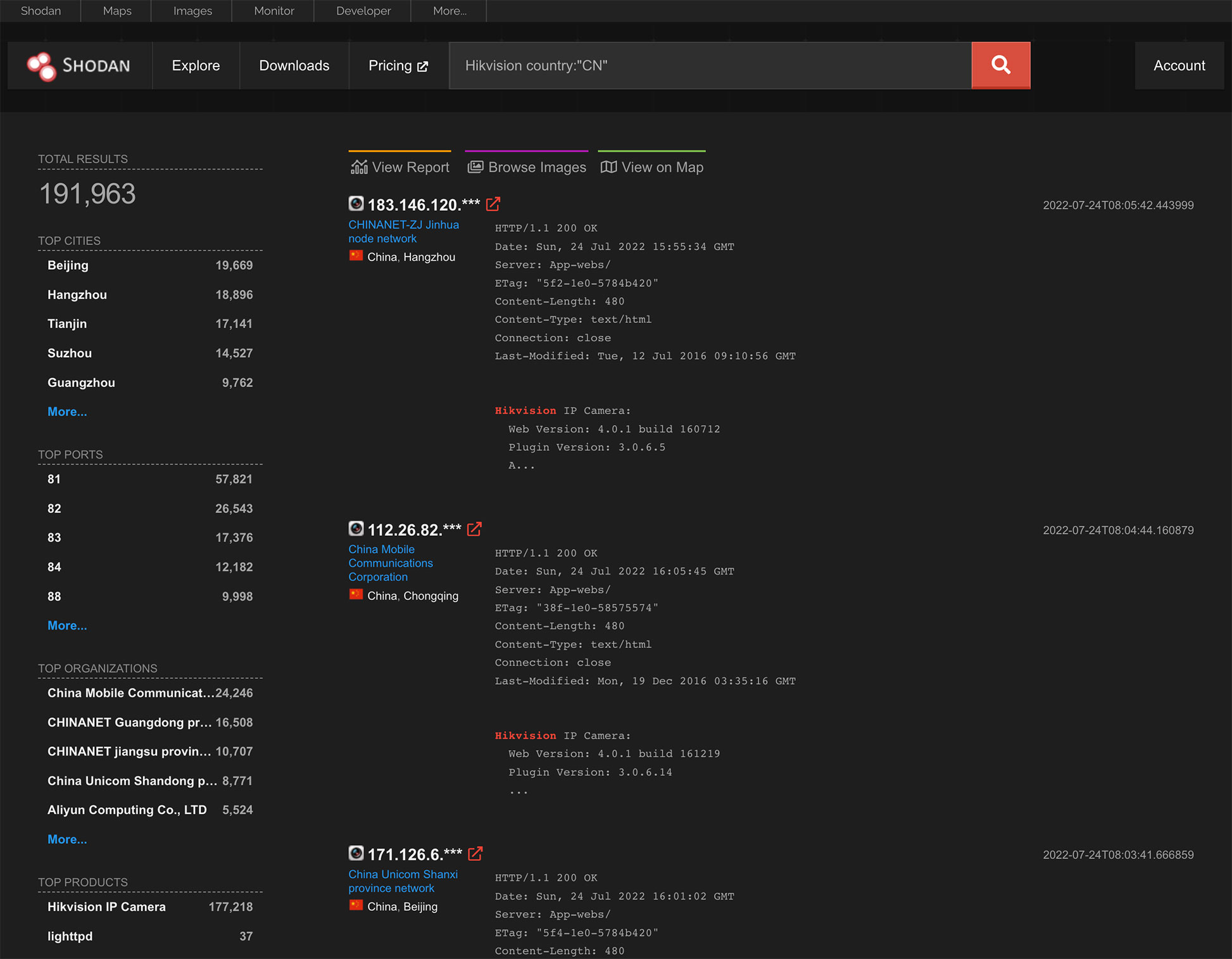Open external link icon beside 171.126.6.***
Screen dimensions: 1232x959
pos(475,854)
